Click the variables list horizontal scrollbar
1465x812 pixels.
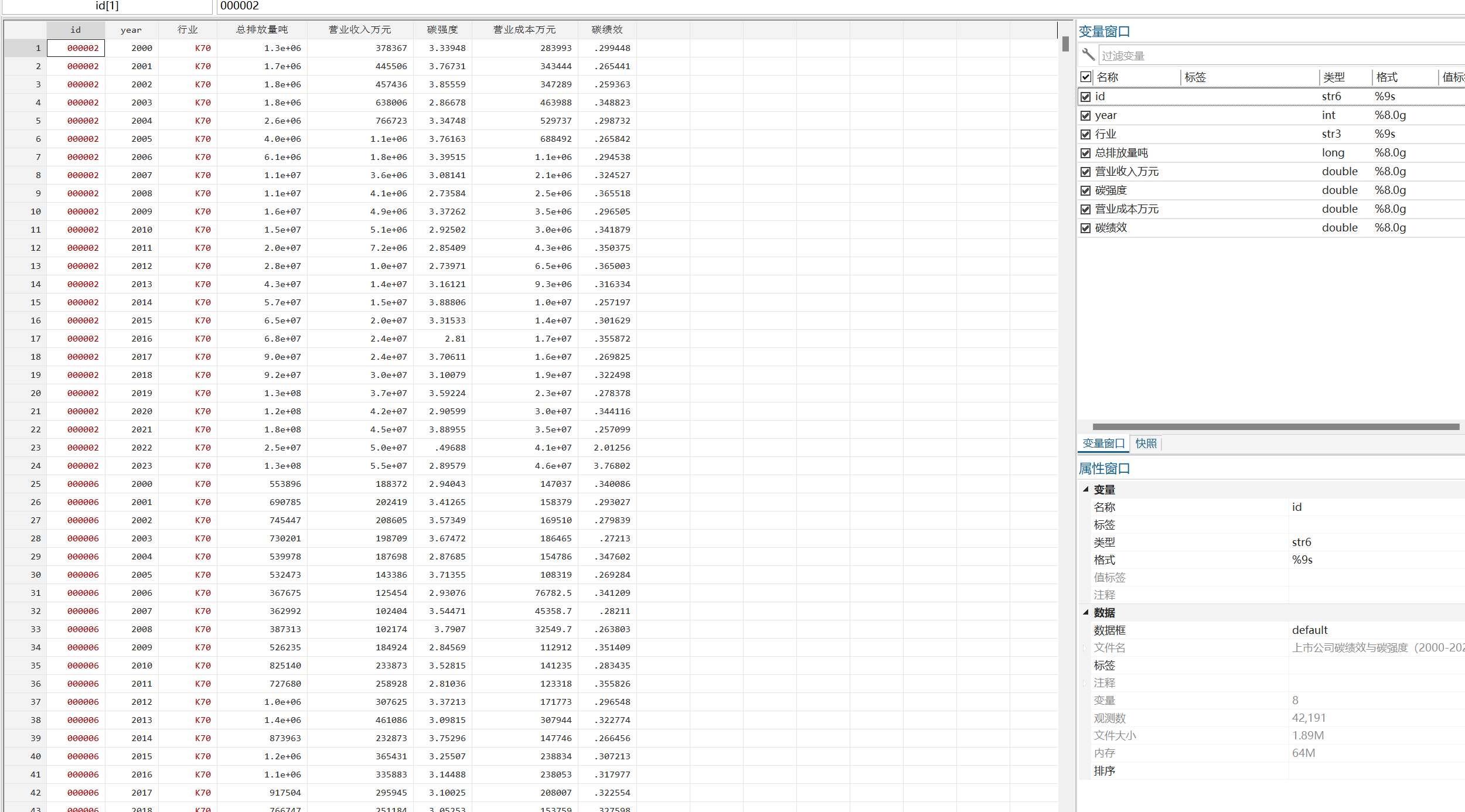(1275, 427)
